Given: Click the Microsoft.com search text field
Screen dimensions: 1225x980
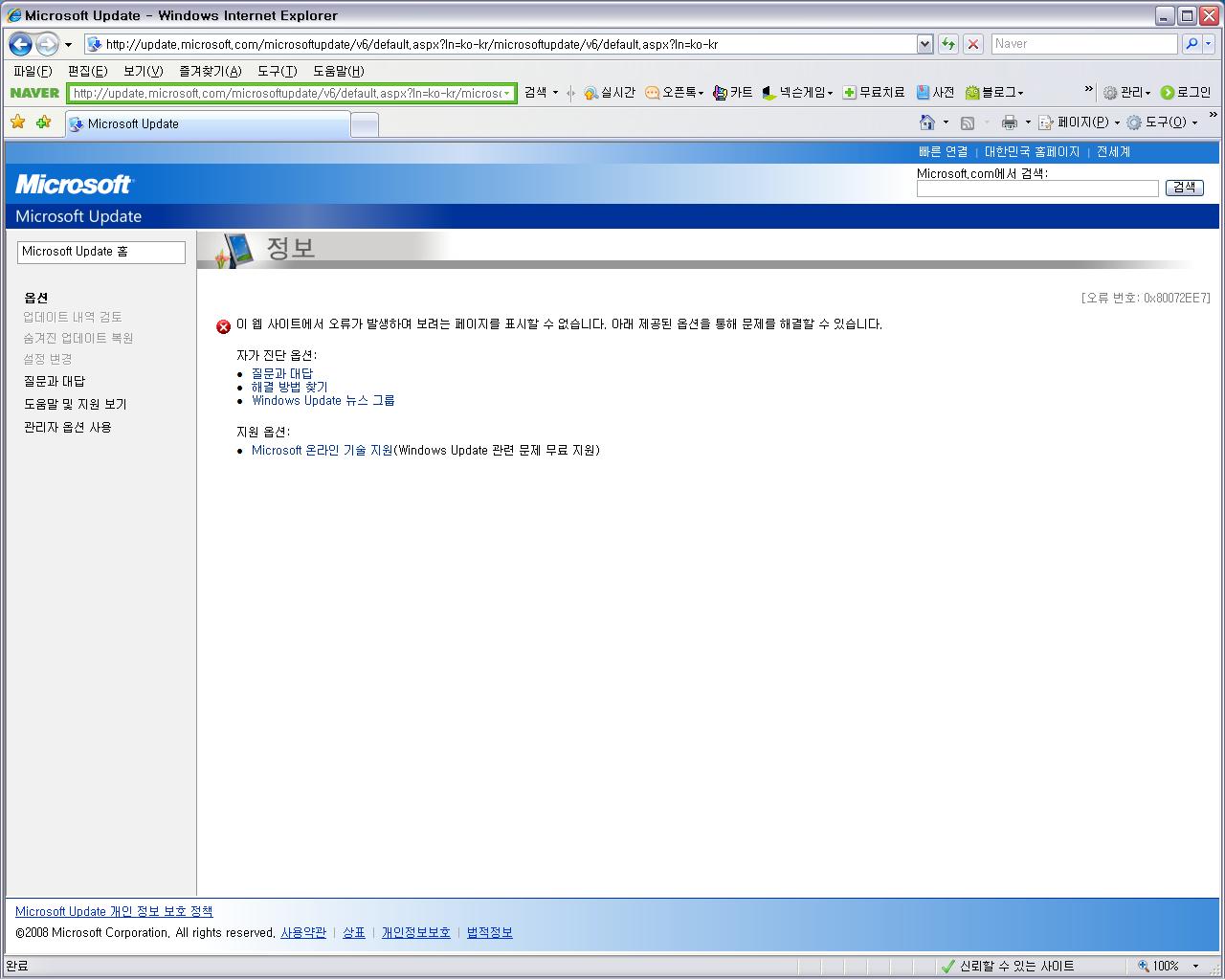Looking at the screenshot, I should click(1037, 189).
